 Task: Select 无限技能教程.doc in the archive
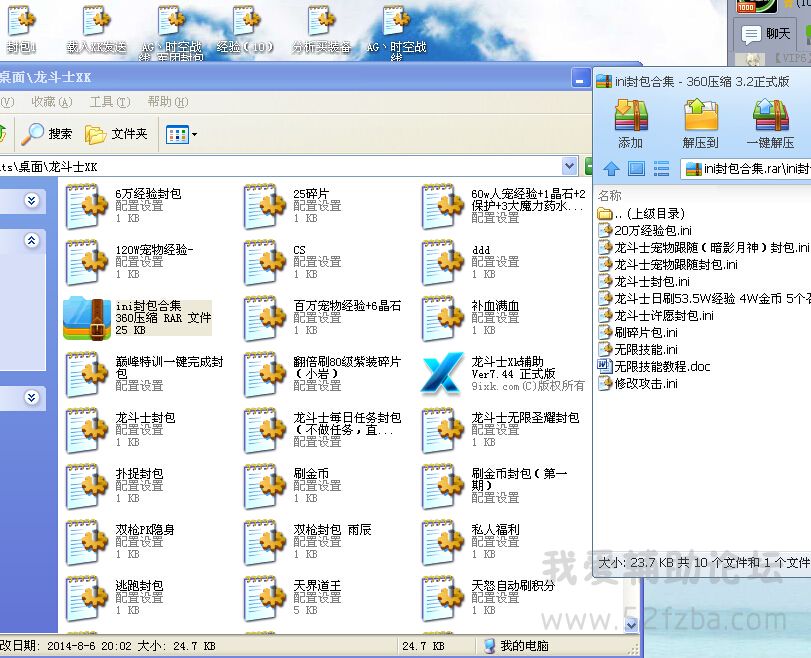[654, 367]
